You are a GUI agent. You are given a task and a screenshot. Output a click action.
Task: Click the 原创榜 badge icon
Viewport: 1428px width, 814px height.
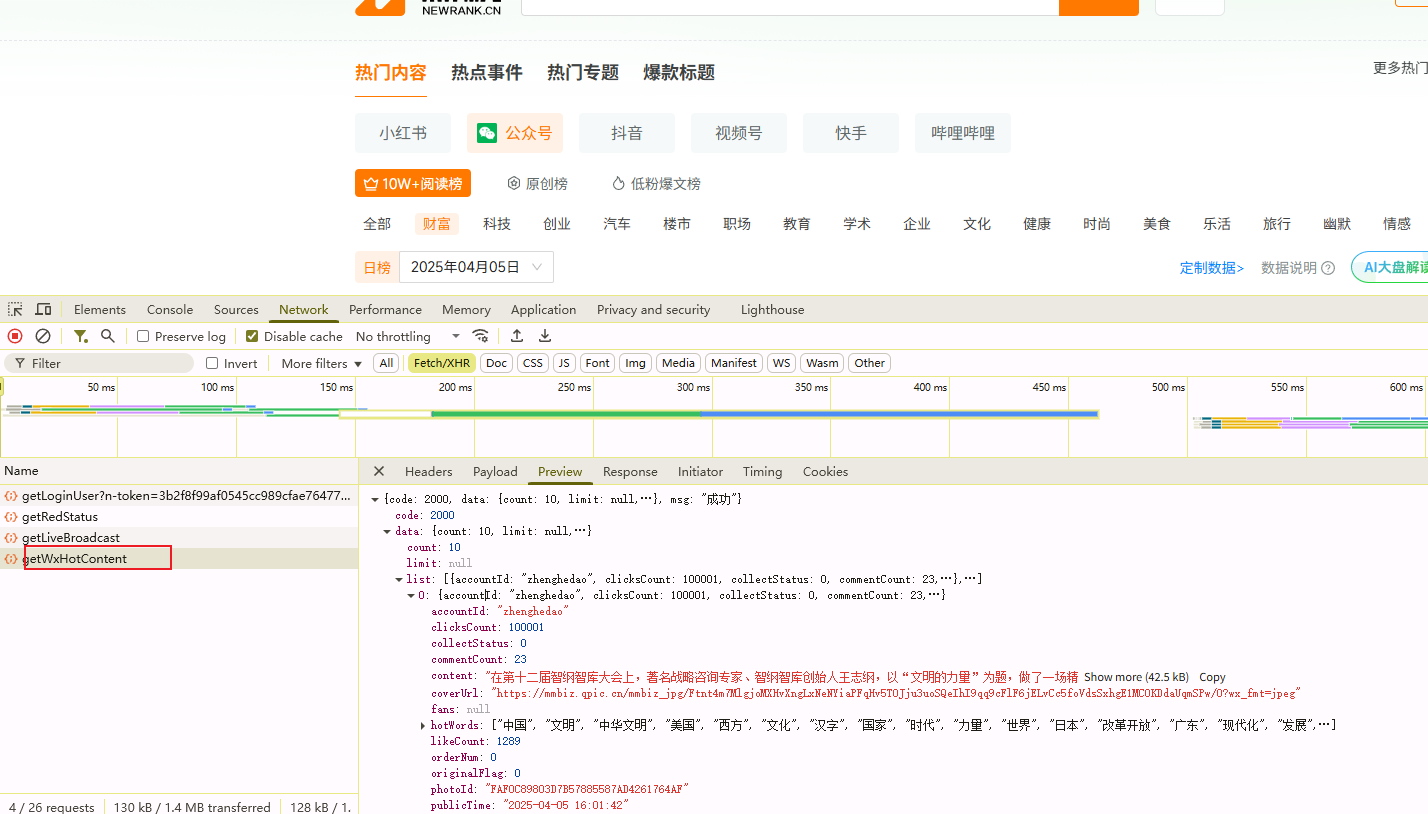point(514,183)
